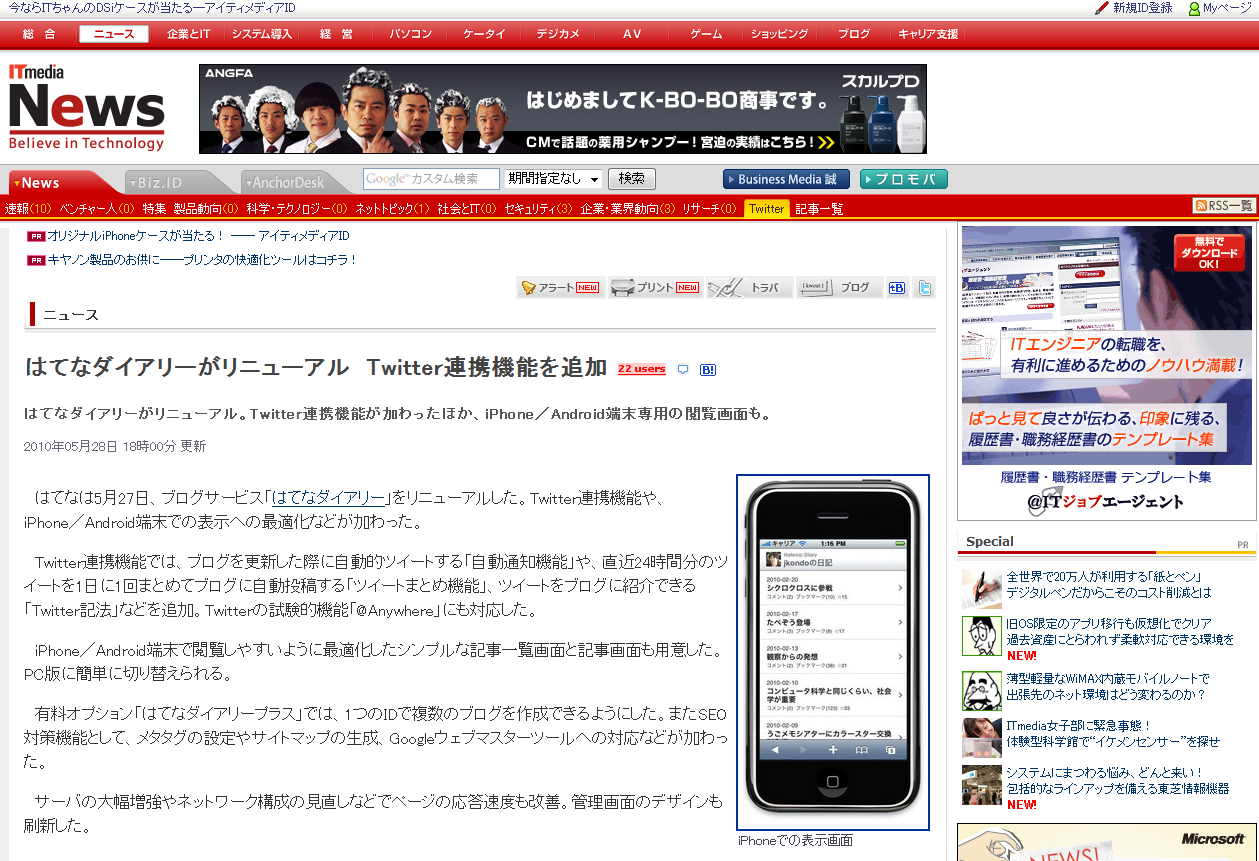Open 特集 category link
This screenshot has width=1259, height=861.
click(x=154, y=209)
